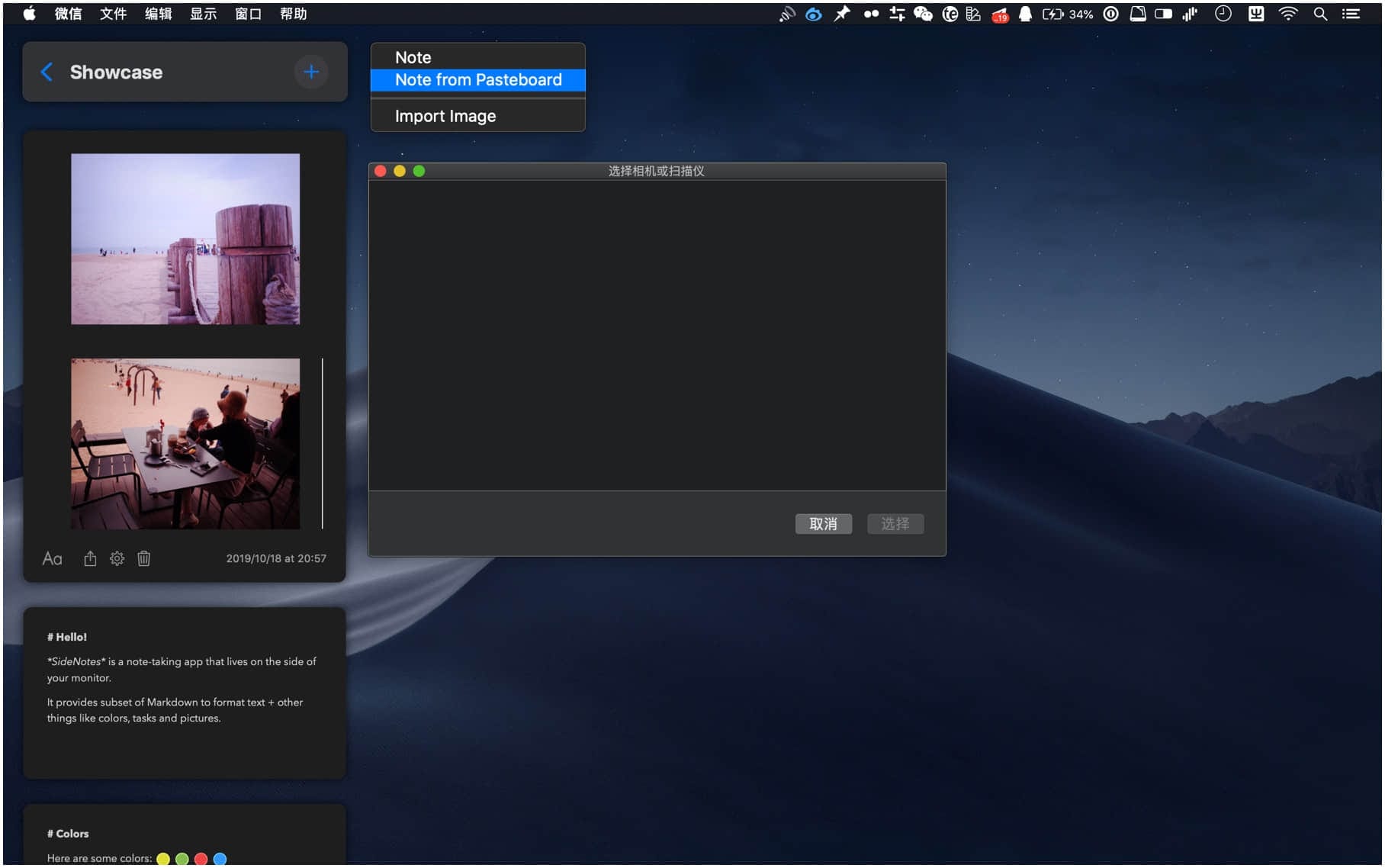
Task: Delete note using trash icon
Action: click(143, 558)
